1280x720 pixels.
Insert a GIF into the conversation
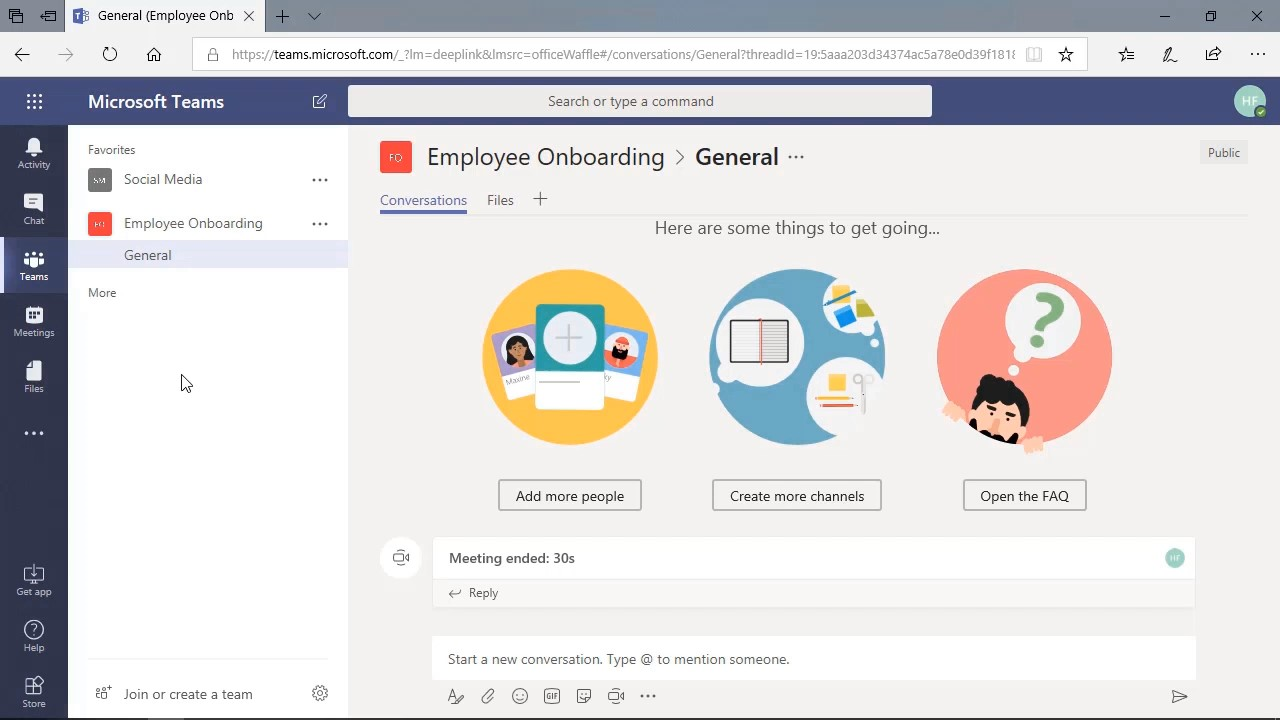552,696
